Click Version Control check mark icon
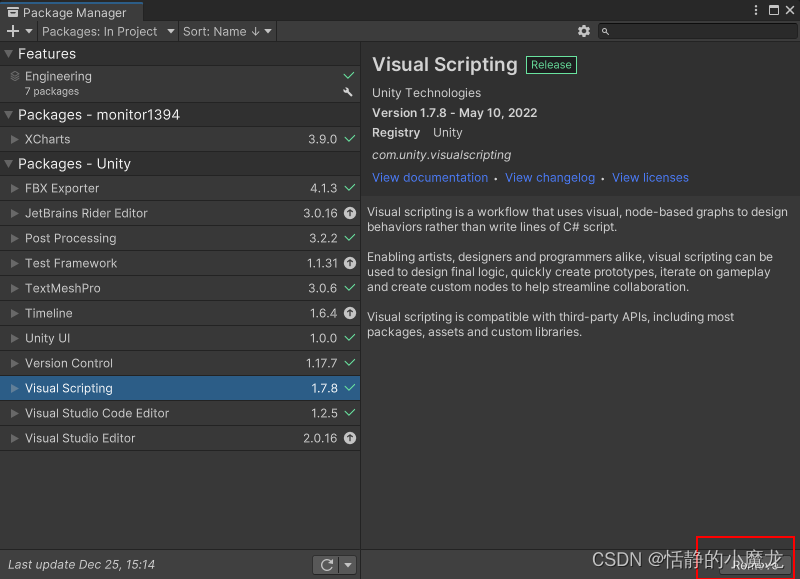This screenshot has height=579, width=800. (x=349, y=363)
